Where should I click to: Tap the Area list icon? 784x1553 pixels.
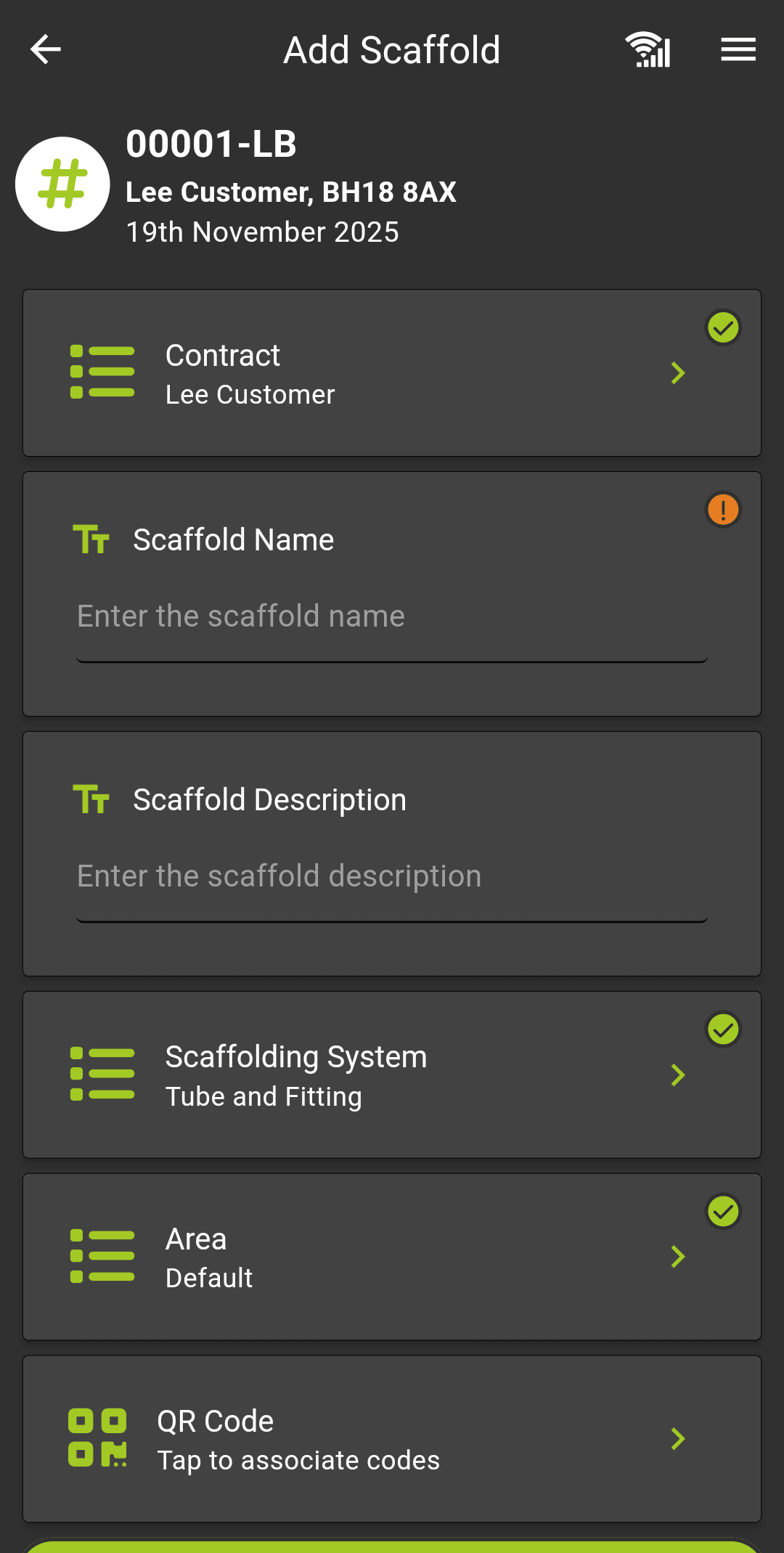click(102, 1256)
